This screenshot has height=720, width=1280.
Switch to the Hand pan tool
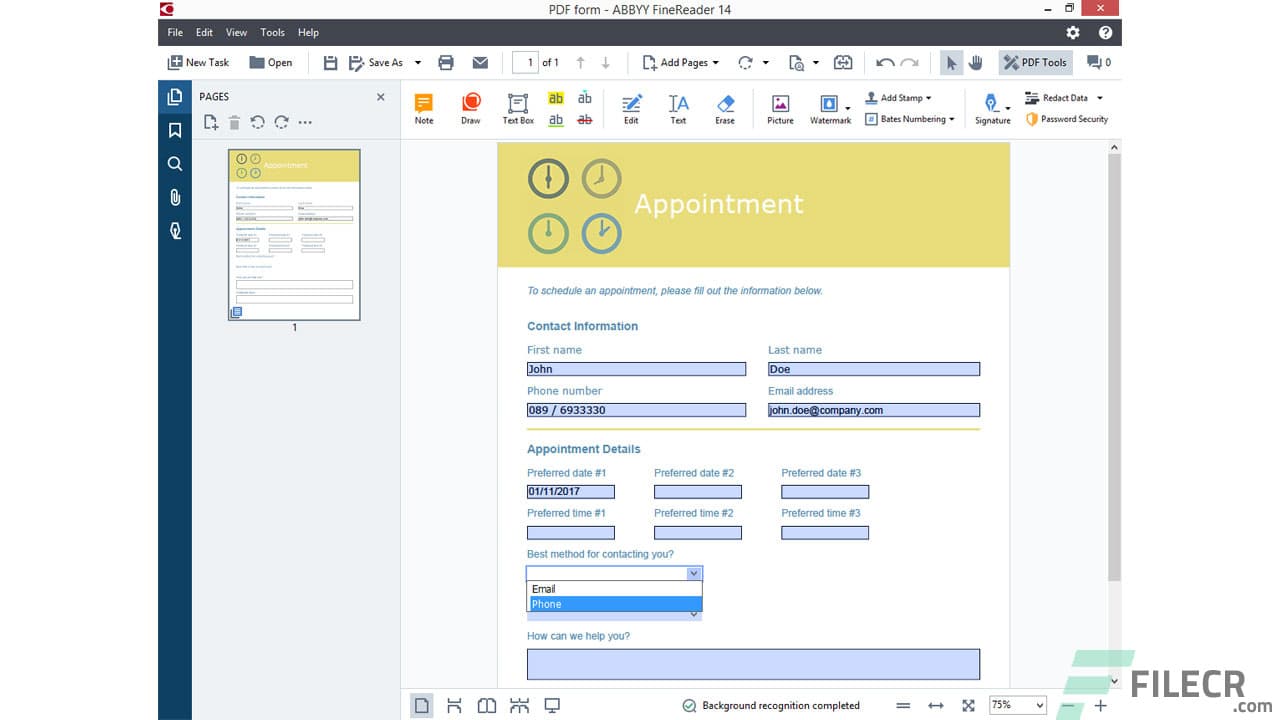tap(975, 62)
